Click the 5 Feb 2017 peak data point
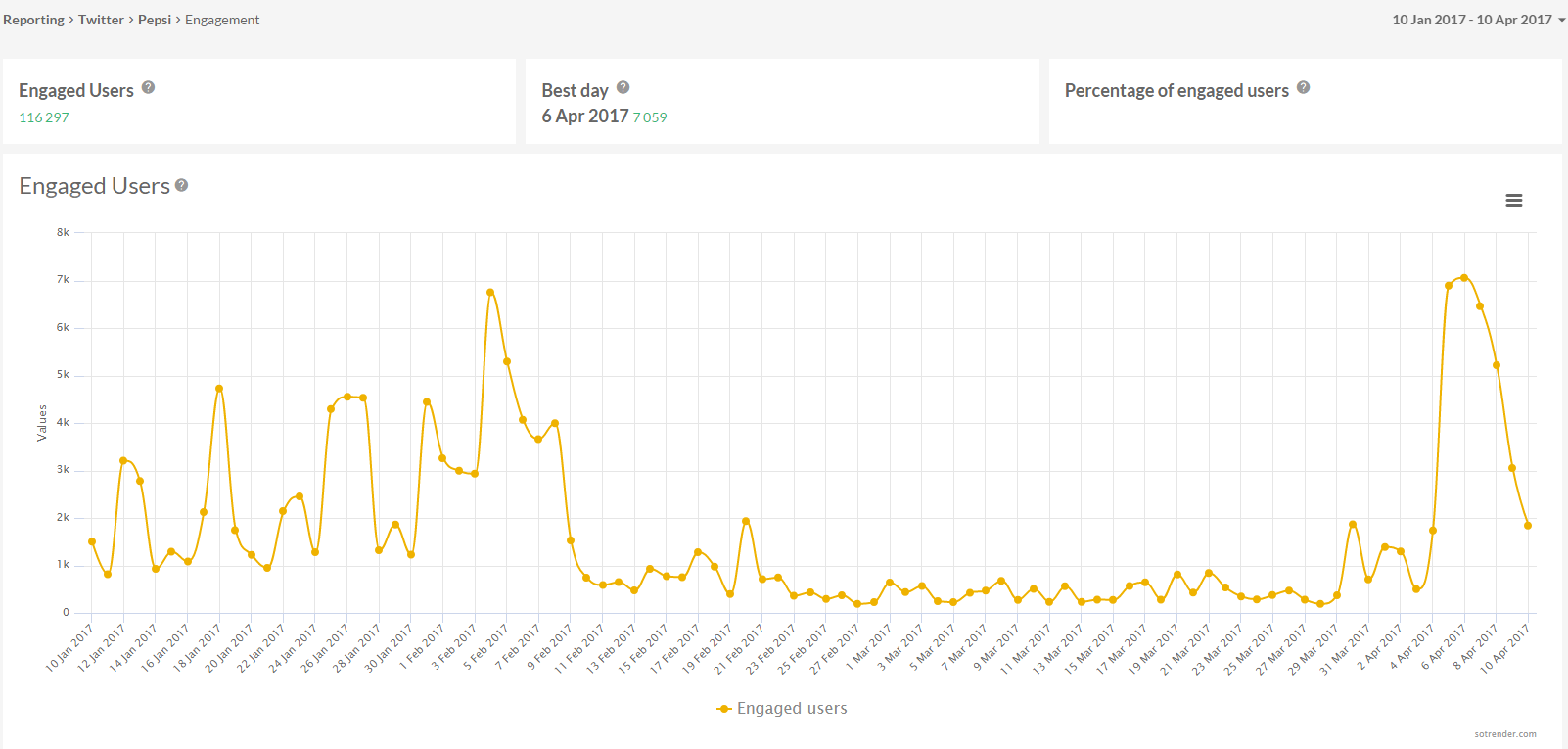The image size is (1568, 749). click(490, 292)
